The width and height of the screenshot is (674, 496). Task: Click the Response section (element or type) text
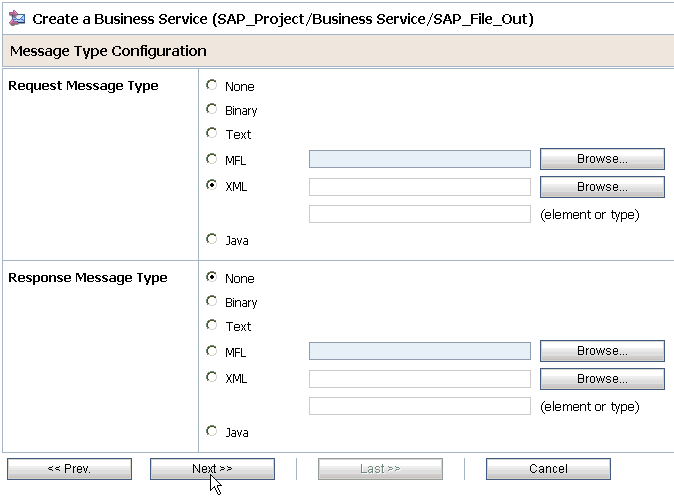(x=590, y=407)
